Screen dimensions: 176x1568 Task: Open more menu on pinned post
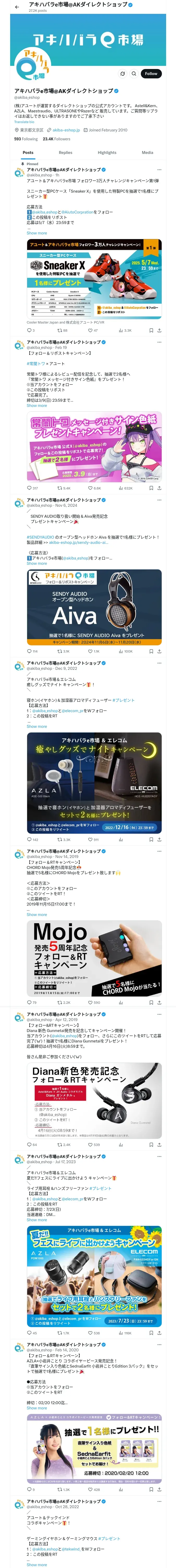(x=160, y=170)
